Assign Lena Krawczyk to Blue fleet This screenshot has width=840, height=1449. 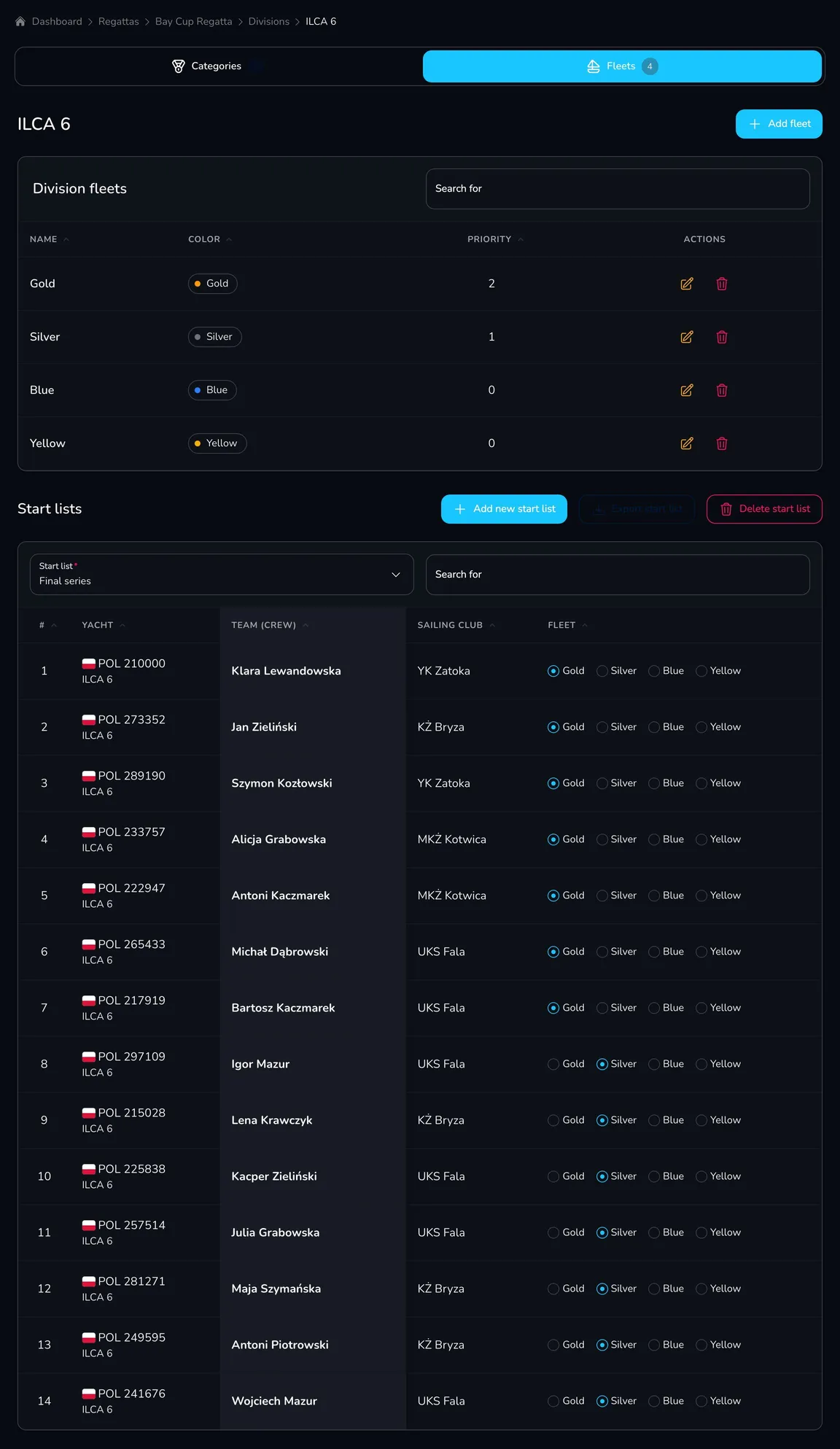click(x=654, y=1120)
